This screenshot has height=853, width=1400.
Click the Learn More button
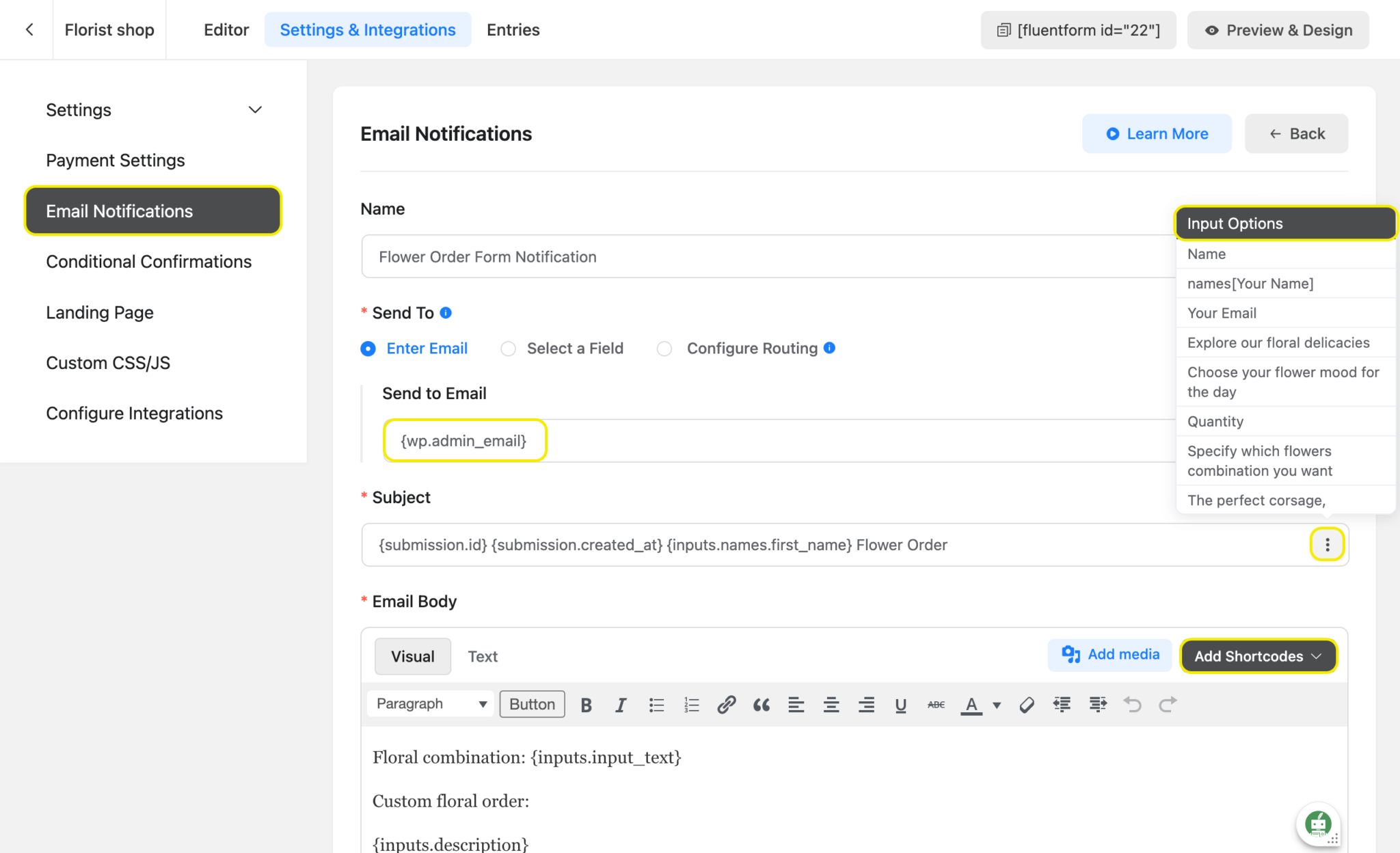(x=1157, y=133)
